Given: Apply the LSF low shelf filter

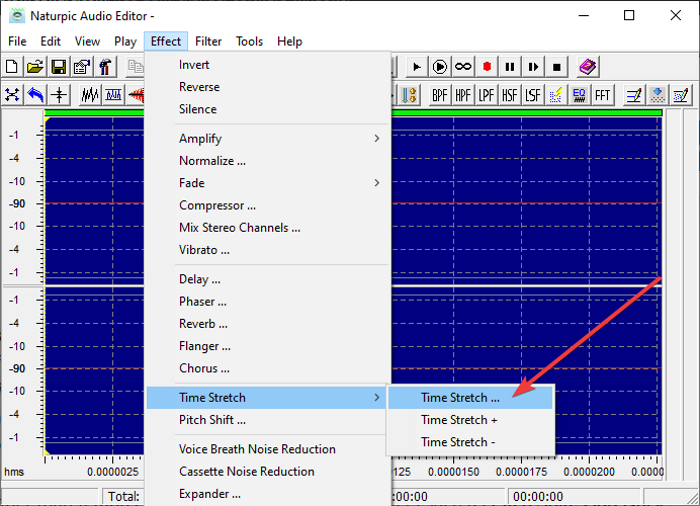Looking at the screenshot, I should [533, 95].
